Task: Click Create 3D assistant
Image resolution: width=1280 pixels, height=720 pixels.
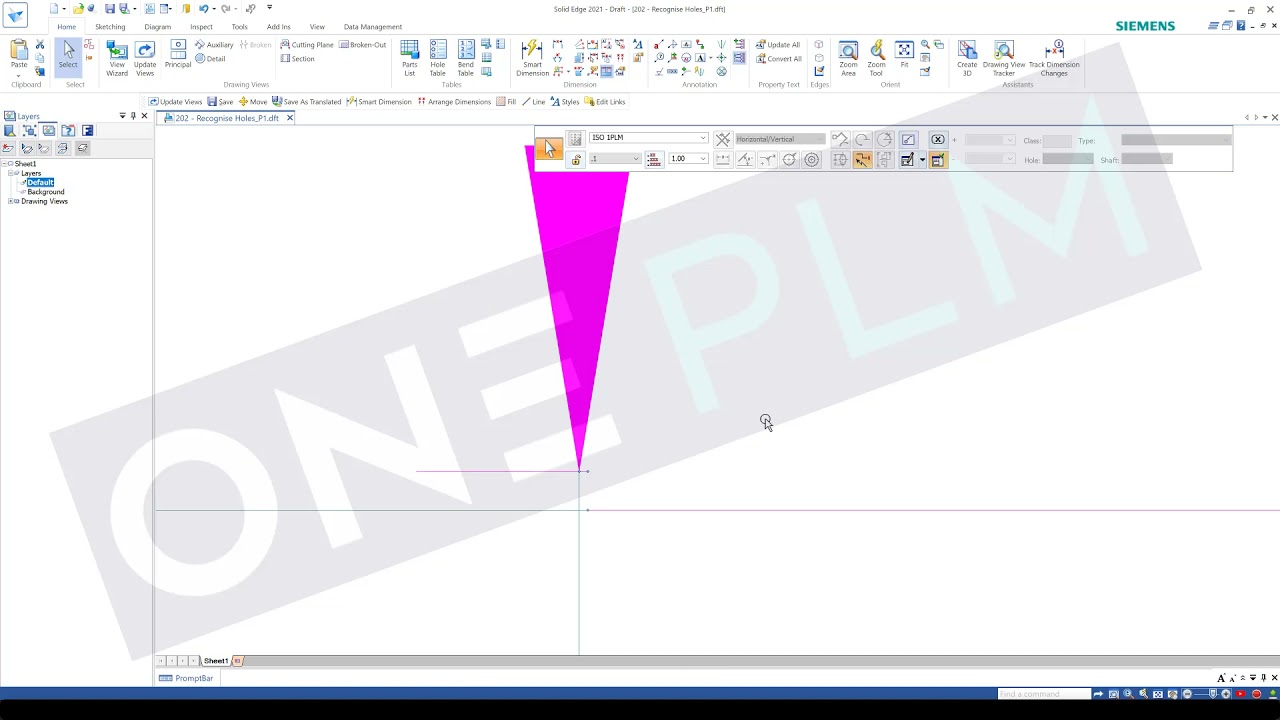Action: pyautogui.click(x=967, y=59)
